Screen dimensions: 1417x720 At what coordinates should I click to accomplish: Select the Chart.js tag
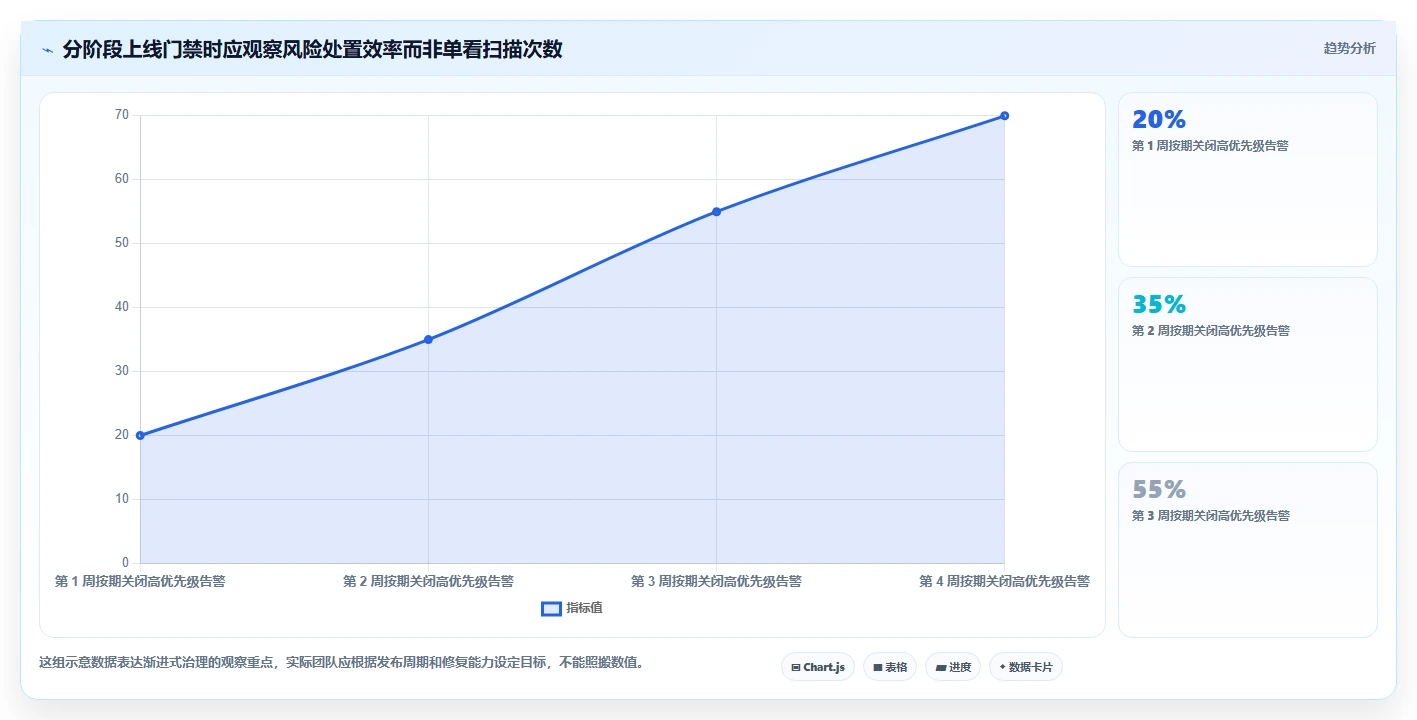click(817, 667)
